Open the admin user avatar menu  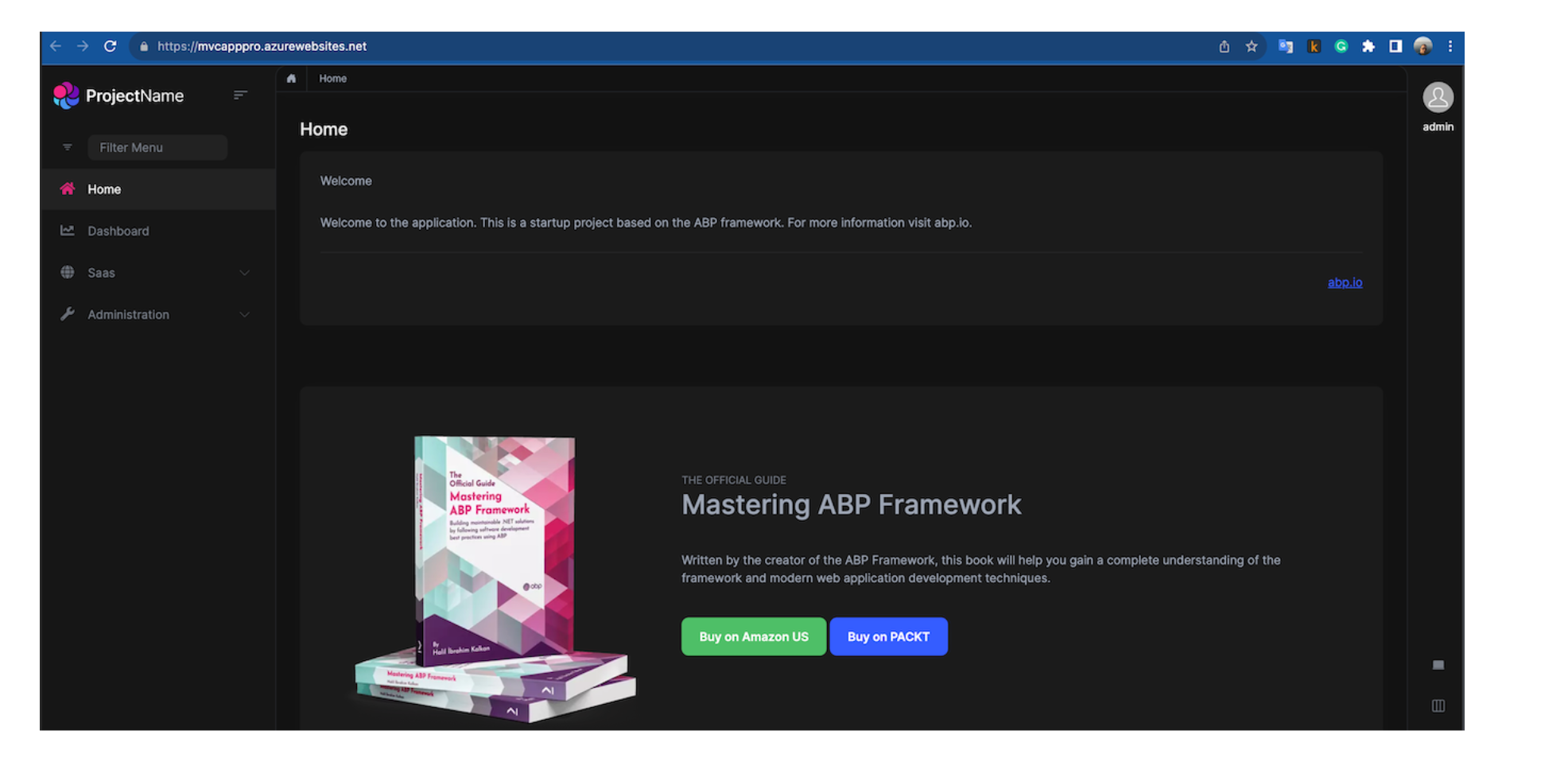[1437, 98]
